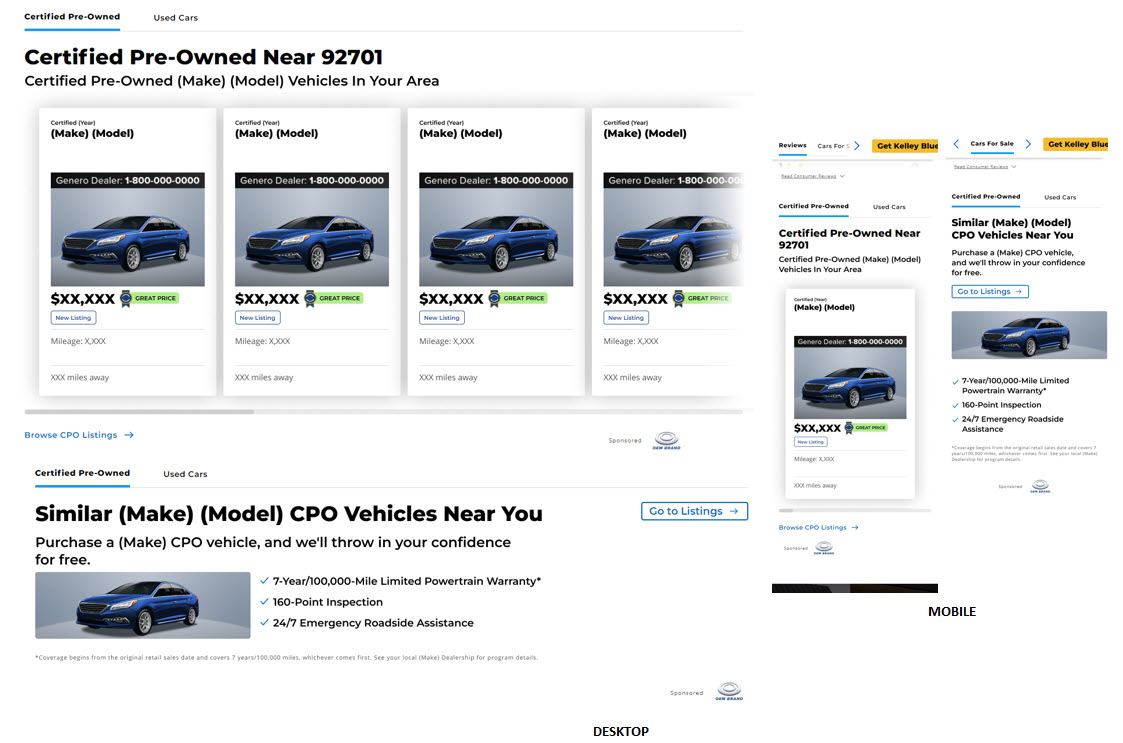Click the right chevron next to mobile Reviews tab
Screen dimensions: 1123x743
pyautogui.click(x=857, y=146)
